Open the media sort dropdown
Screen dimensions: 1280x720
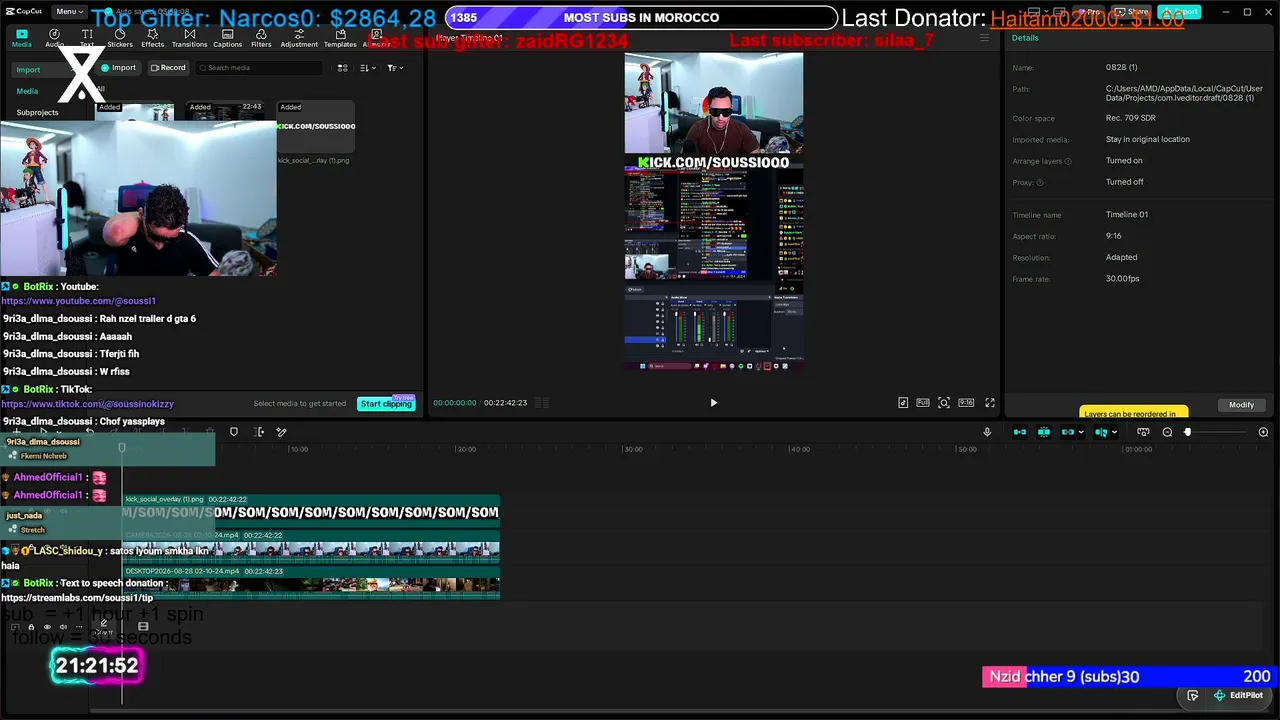[x=368, y=68]
